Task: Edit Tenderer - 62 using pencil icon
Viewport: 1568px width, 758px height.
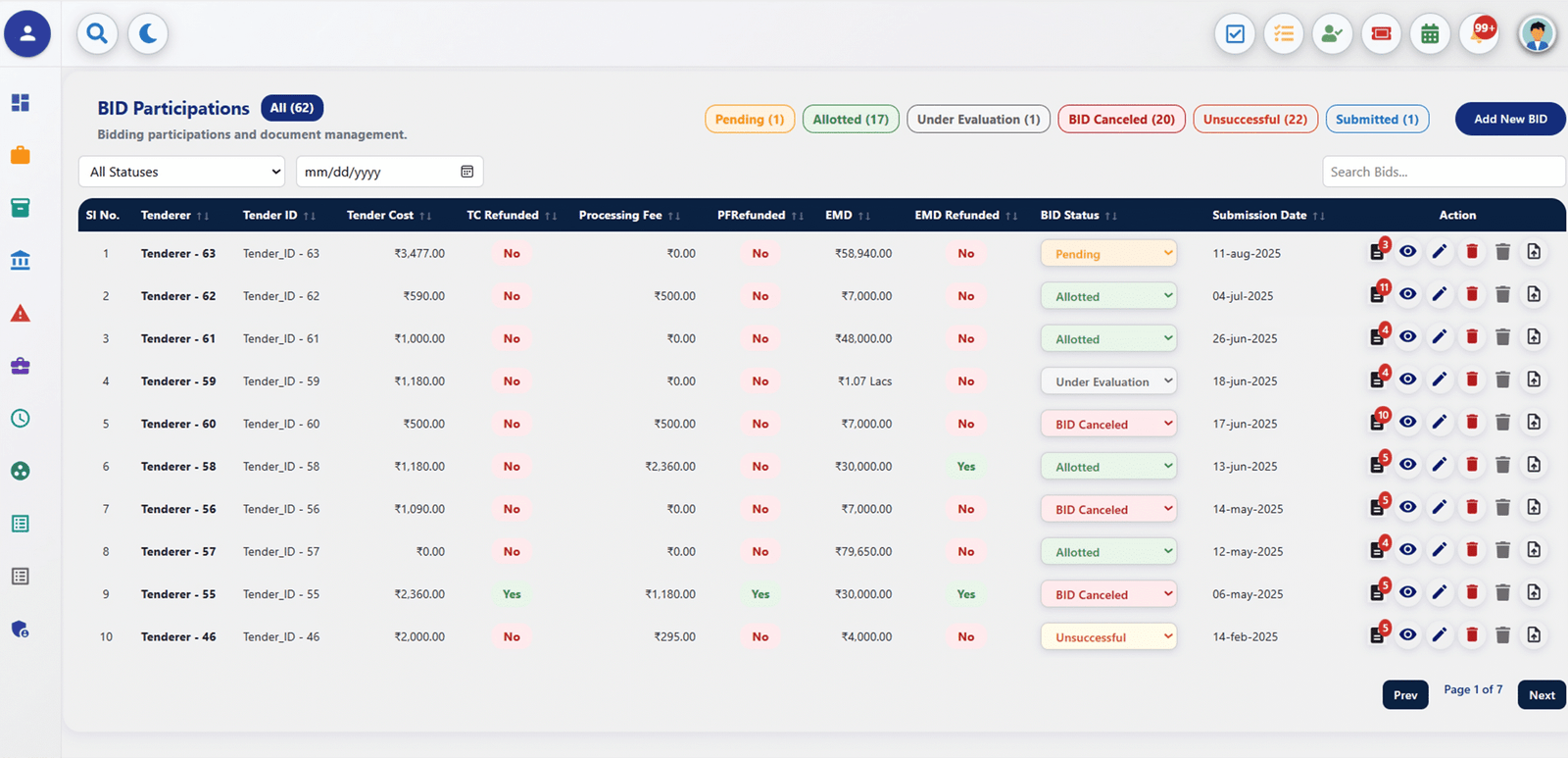Action: (1439, 295)
